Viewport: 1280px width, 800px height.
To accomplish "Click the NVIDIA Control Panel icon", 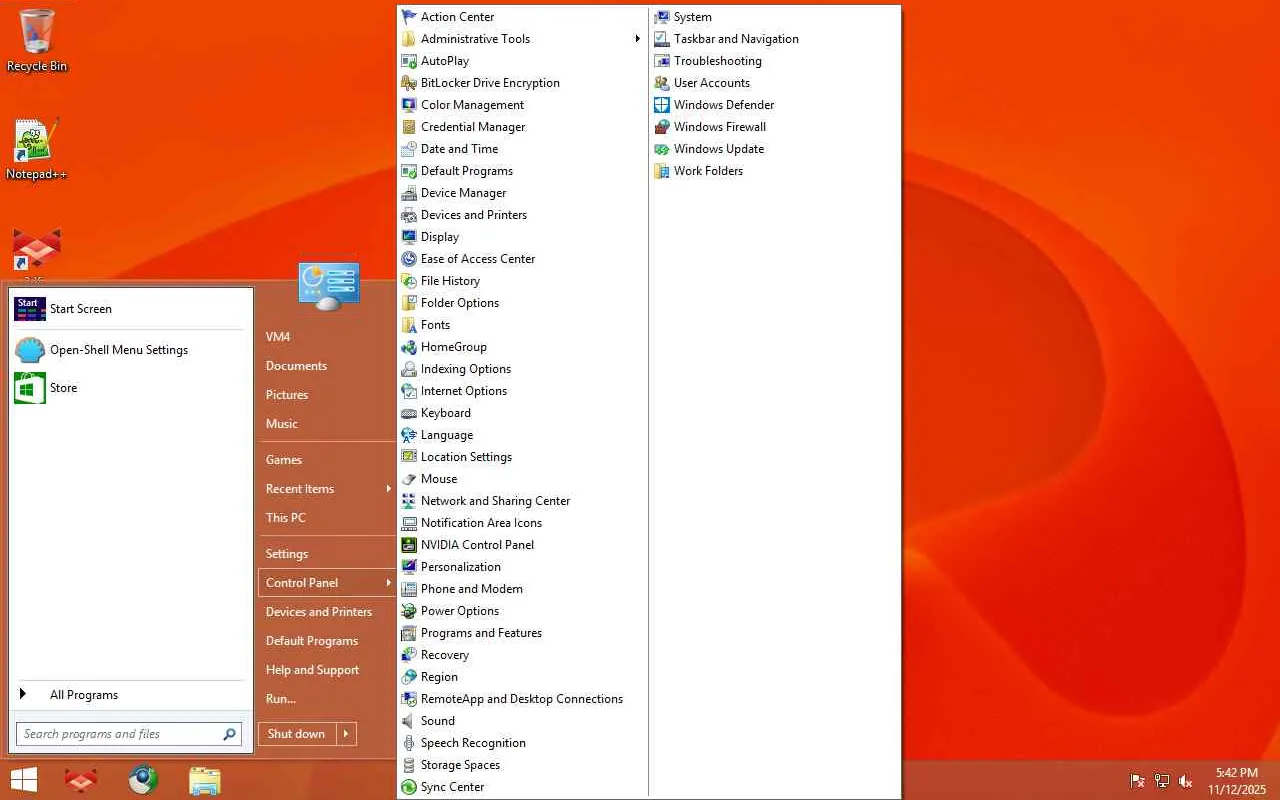I will pyautogui.click(x=408, y=545).
